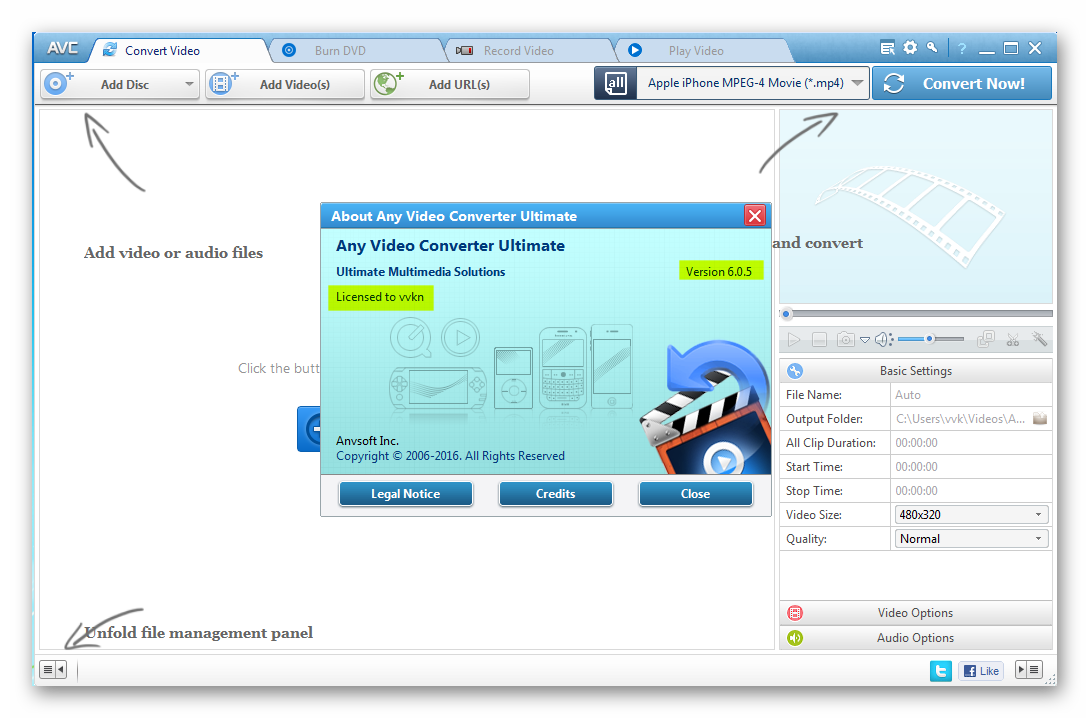This screenshot has height=718, width=1089.
Task: Click the 'Licensed to vvkn' text
Action: click(380, 297)
